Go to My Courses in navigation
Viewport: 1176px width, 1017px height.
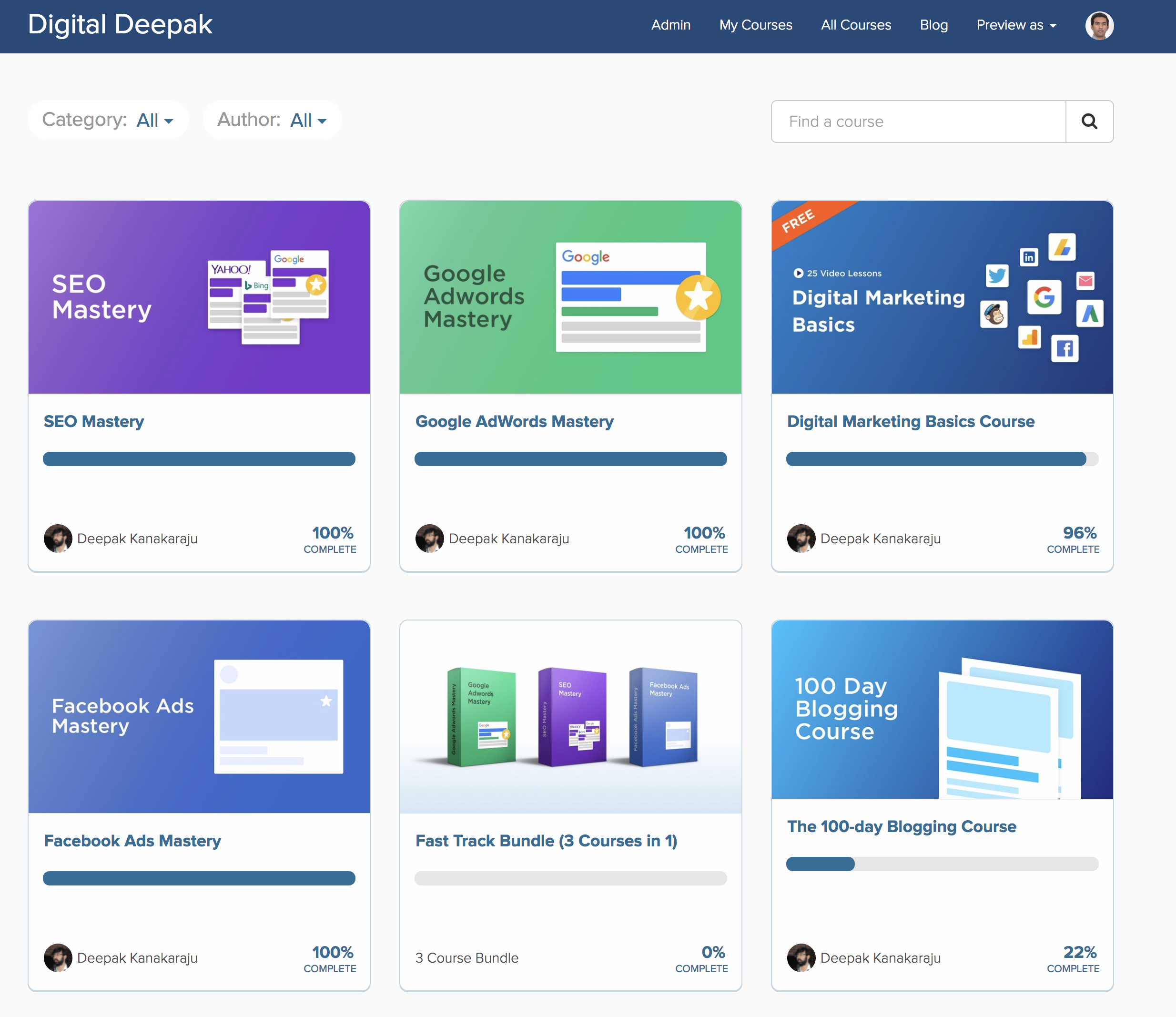[755, 25]
